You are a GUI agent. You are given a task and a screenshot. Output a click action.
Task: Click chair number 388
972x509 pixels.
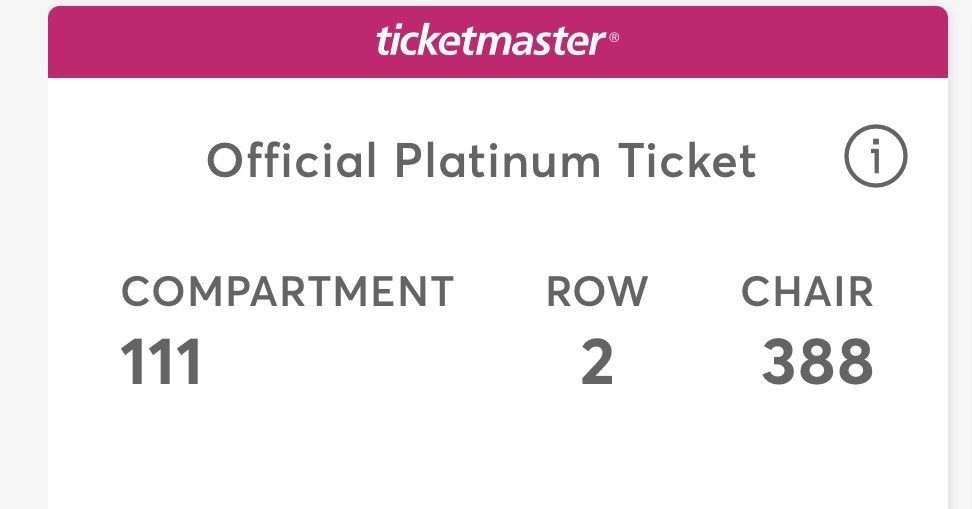point(817,362)
